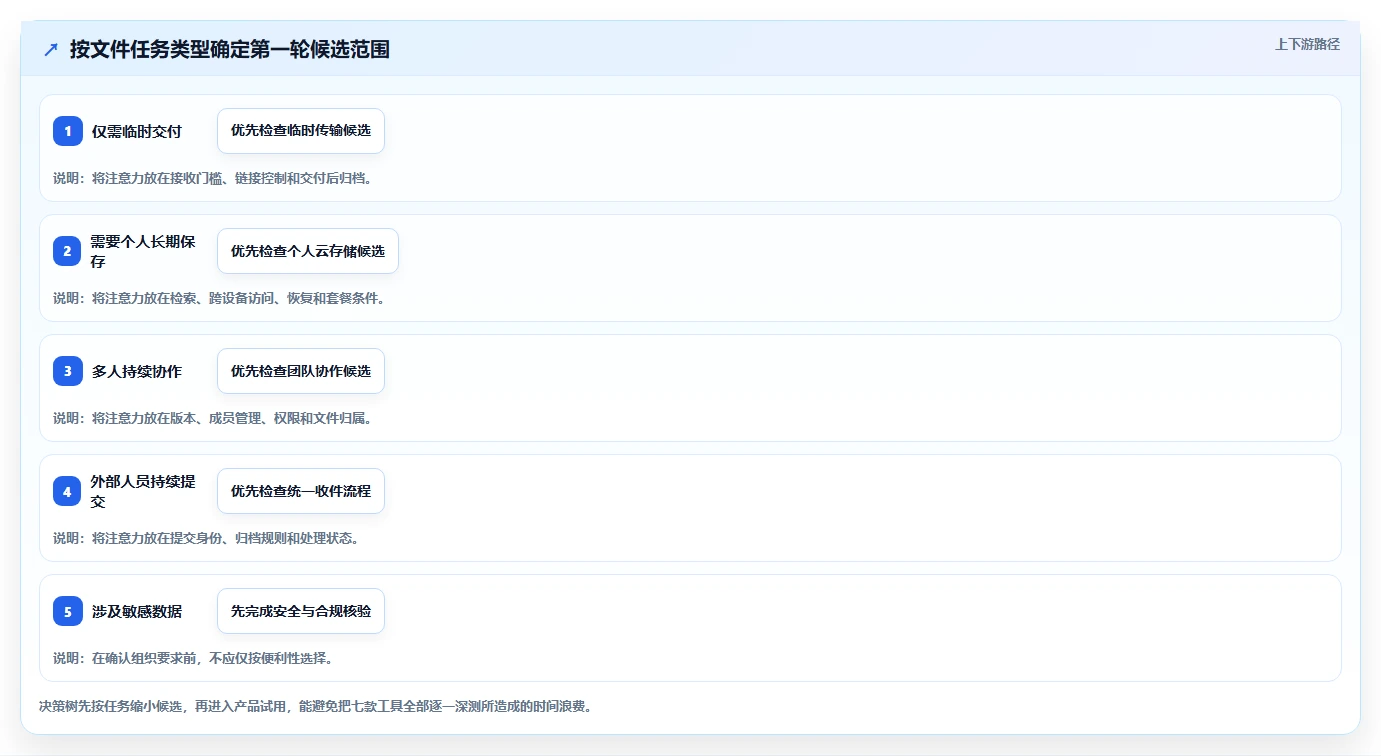Select the 多人持续协作 condition label

[x=137, y=371]
